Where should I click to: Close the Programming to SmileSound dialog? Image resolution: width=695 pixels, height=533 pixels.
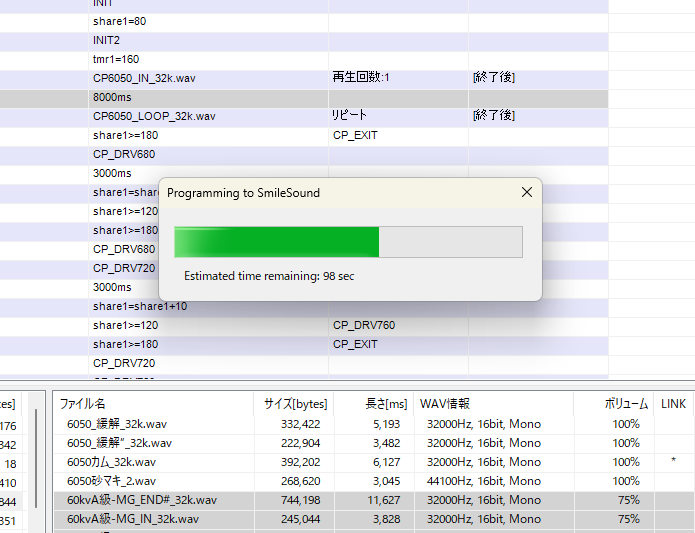point(526,192)
